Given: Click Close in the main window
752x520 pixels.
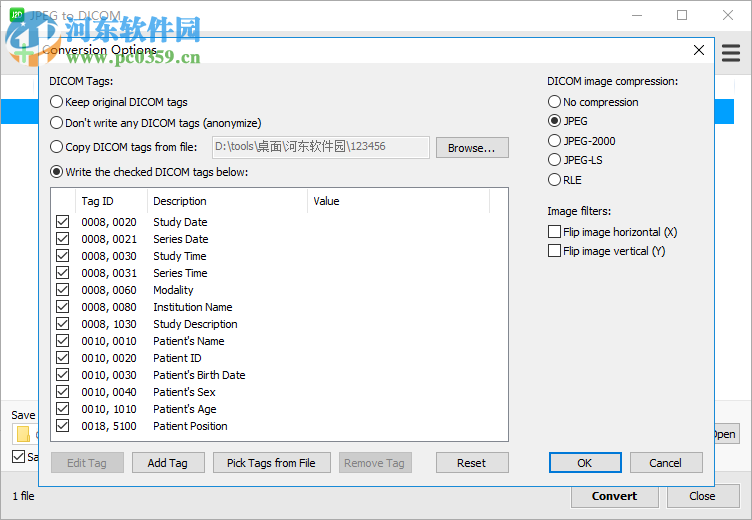Looking at the screenshot, I should tap(703, 496).
